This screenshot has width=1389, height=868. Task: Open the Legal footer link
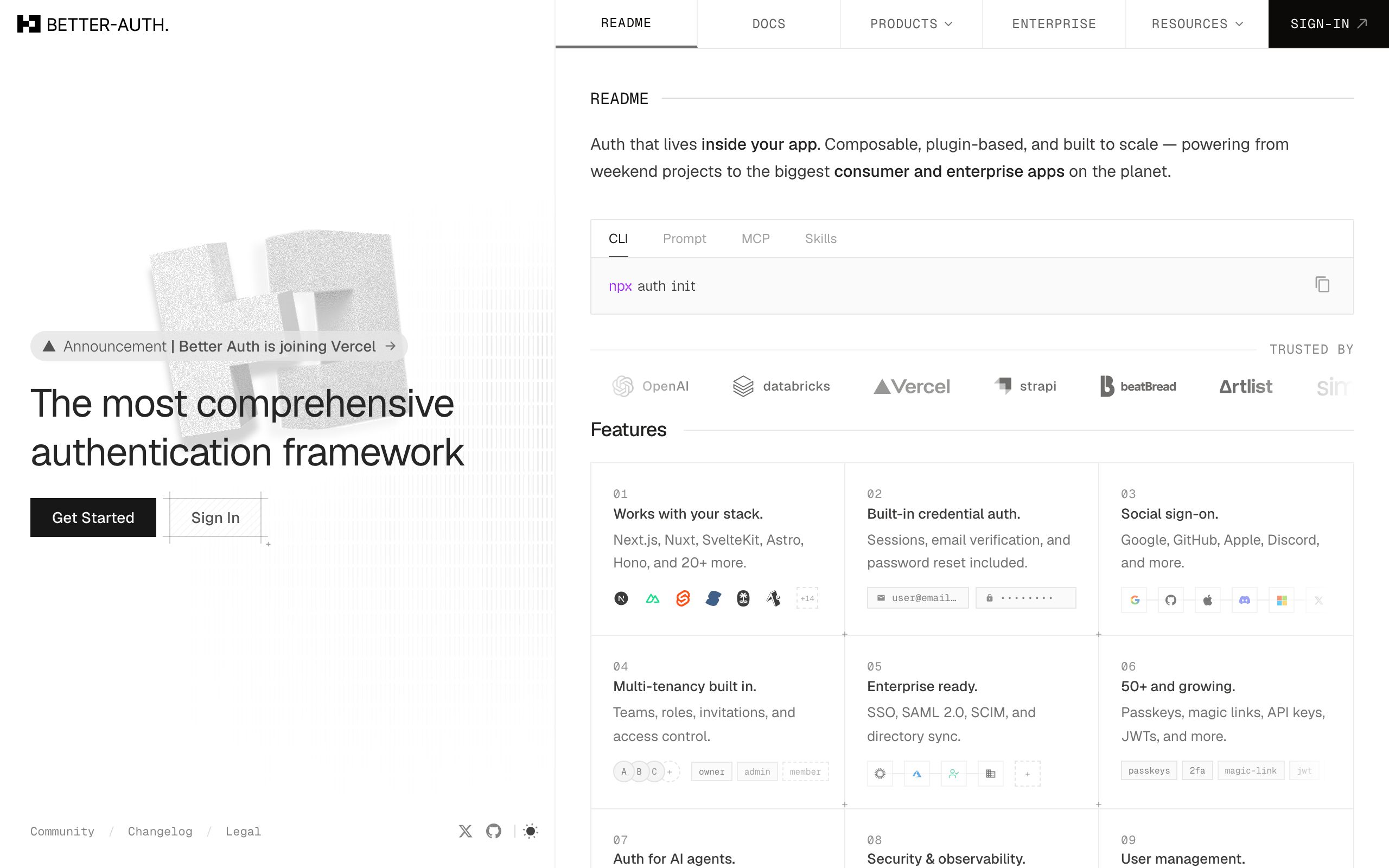243,831
